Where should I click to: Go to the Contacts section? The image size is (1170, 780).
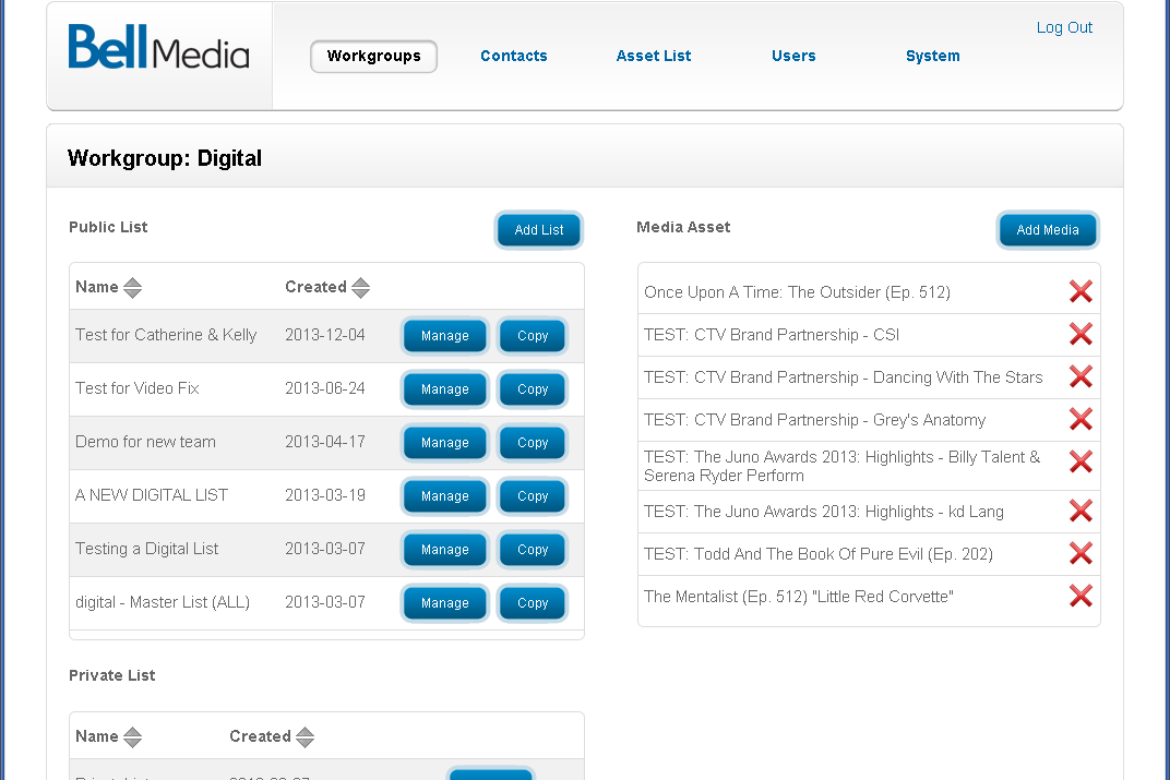point(513,56)
